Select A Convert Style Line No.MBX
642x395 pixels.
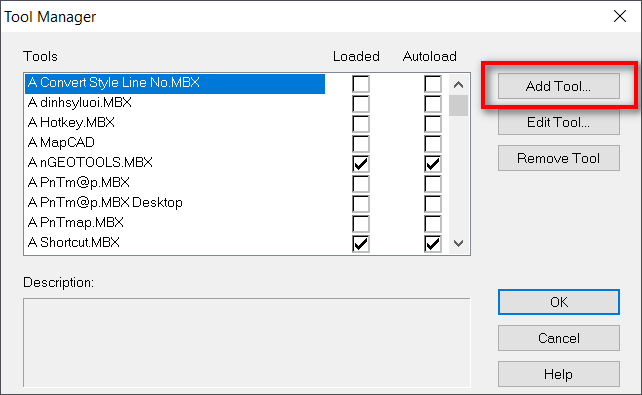175,84
